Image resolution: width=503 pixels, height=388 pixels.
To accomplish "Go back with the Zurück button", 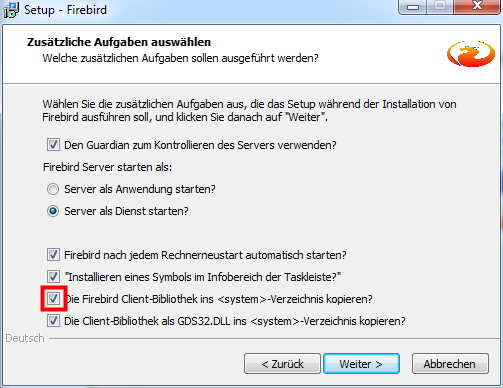I will (282, 364).
